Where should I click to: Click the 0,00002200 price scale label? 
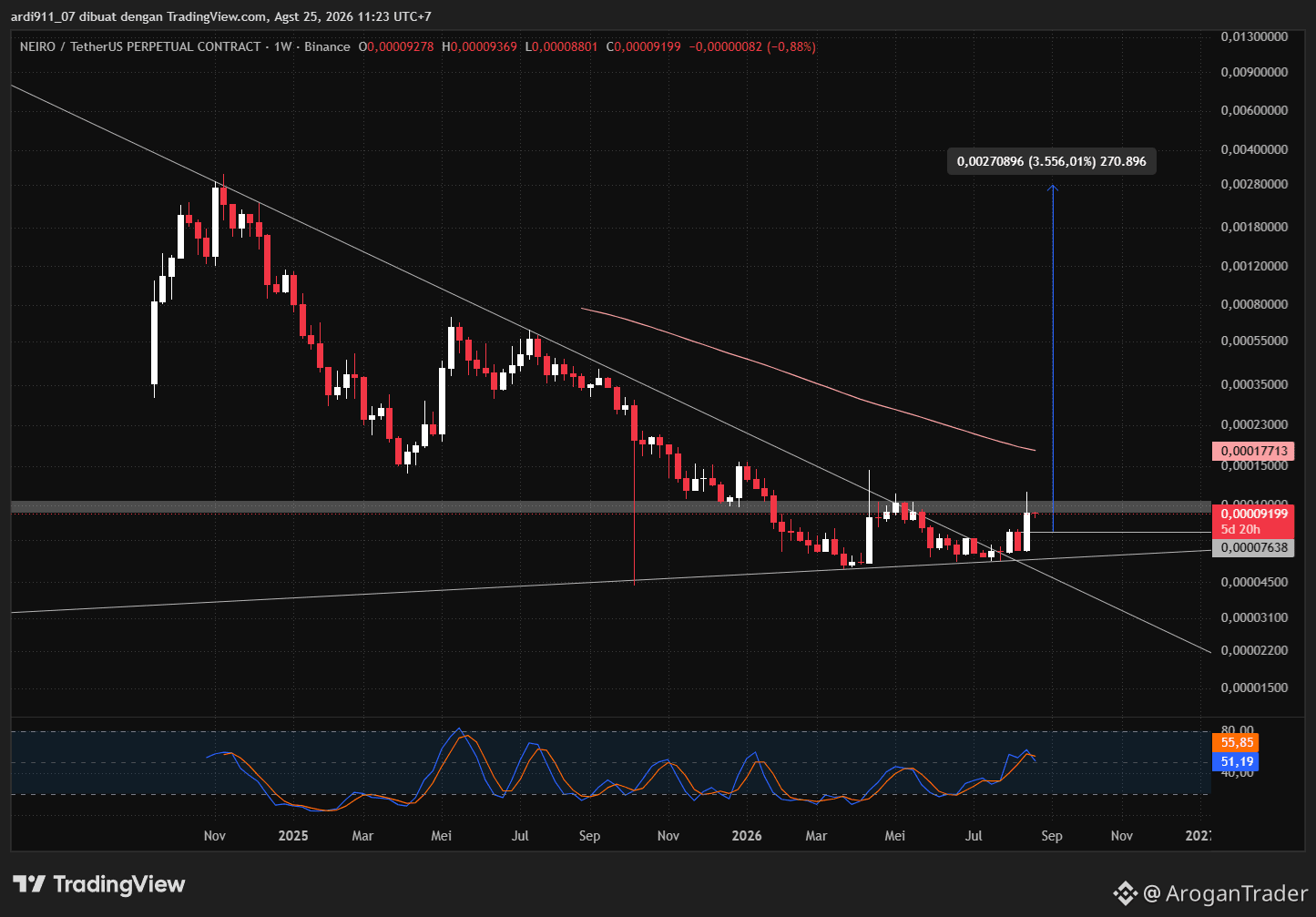pyautogui.click(x=1254, y=650)
